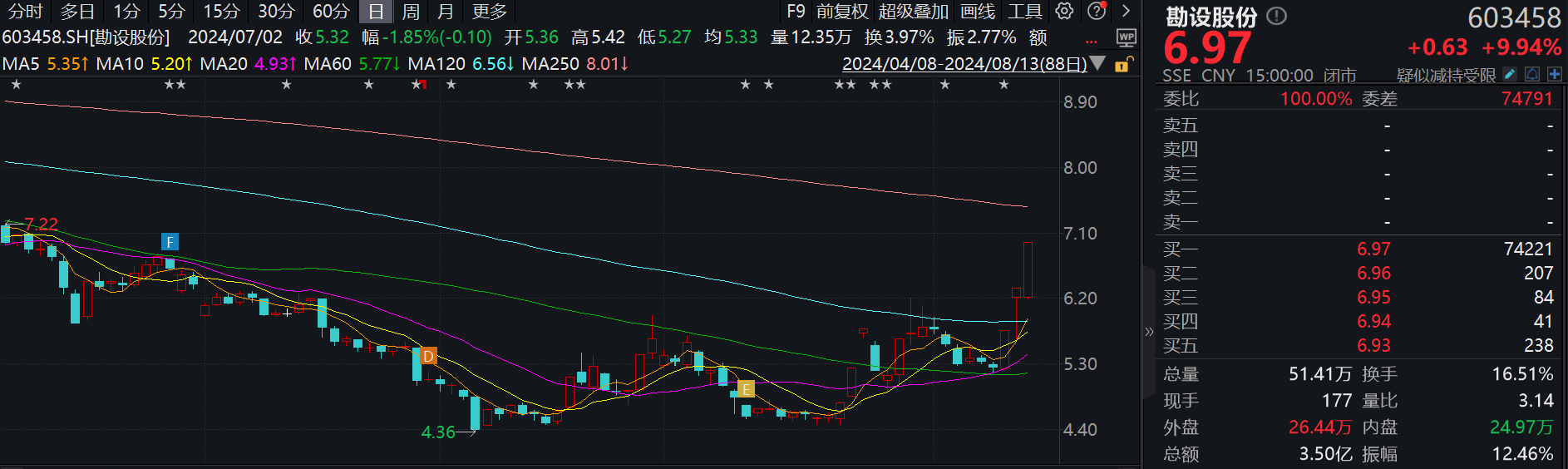Collapse the side panel splitter arrow
The height and width of the screenshot is (469, 1568).
(x=1149, y=332)
